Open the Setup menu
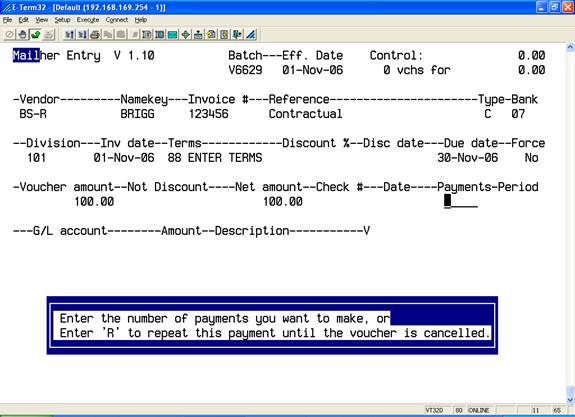Viewport: 575px width, 417px height. coord(62,20)
